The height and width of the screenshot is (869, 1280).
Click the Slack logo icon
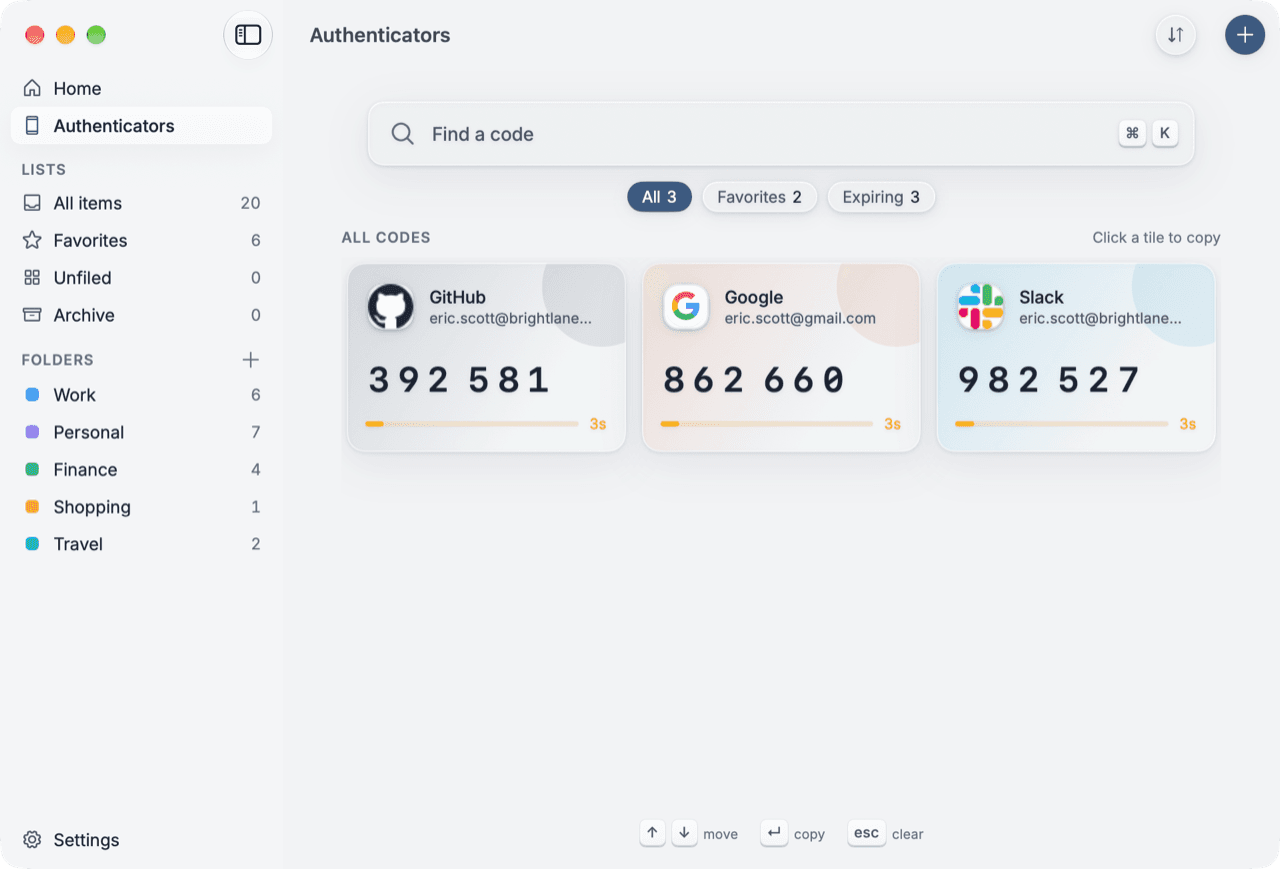point(981,307)
